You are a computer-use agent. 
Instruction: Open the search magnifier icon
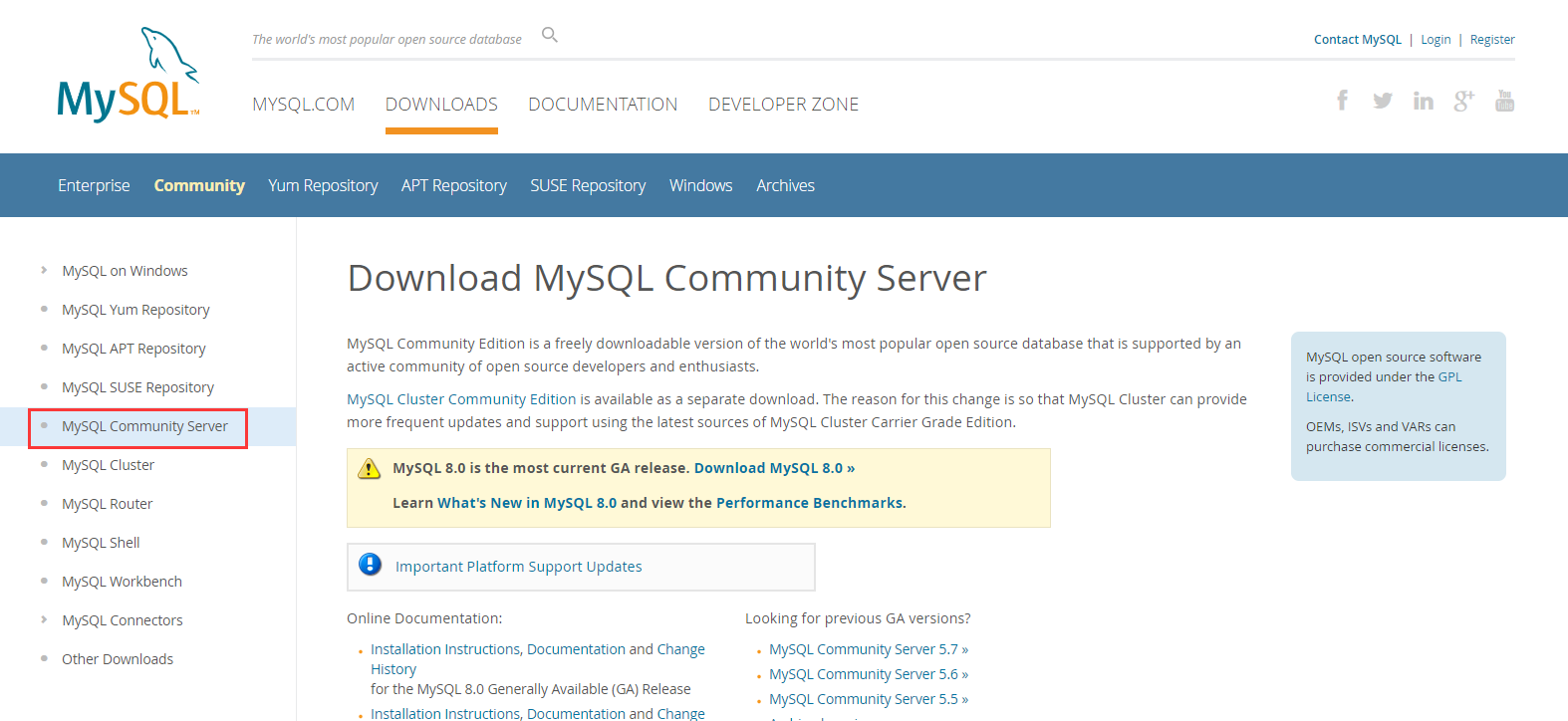[x=550, y=35]
